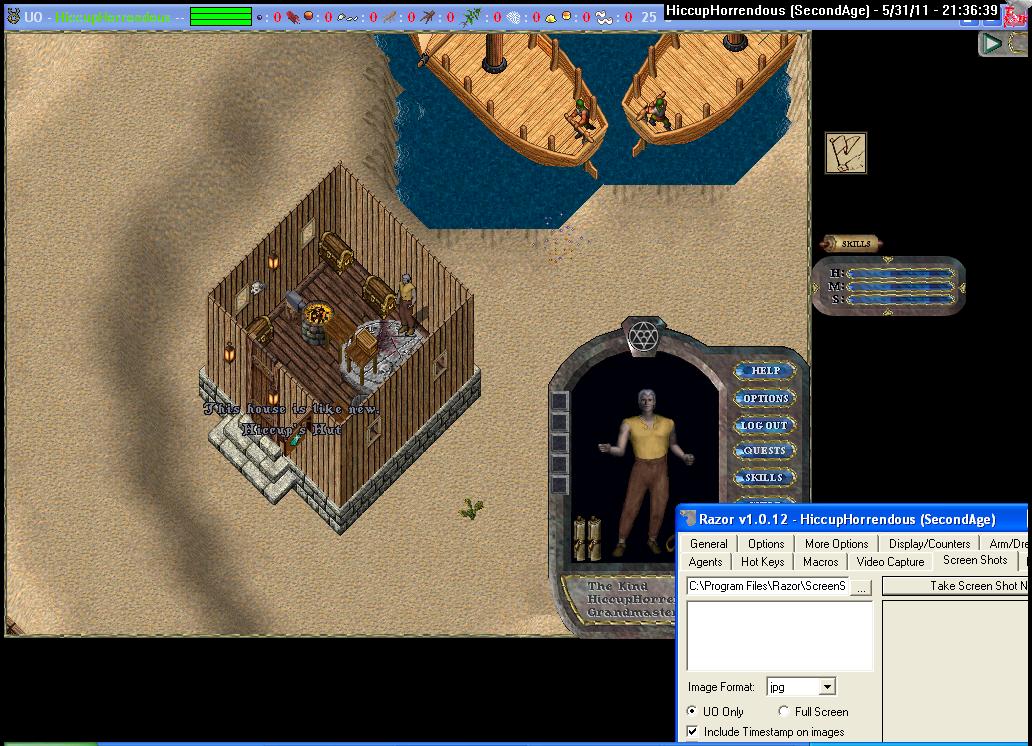Select the UO Only radio option
1032x746 pixels.
click(x=694, y=711)
